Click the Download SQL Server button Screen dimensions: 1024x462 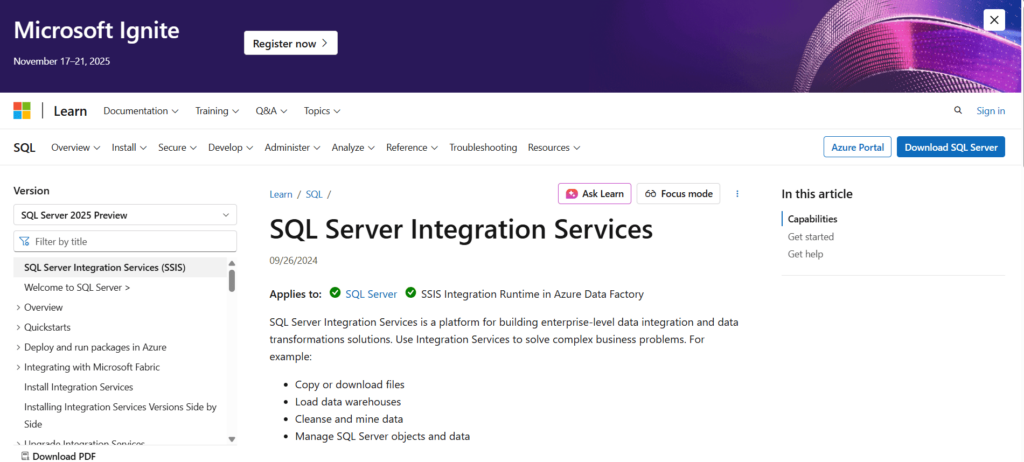coord(950,147)
